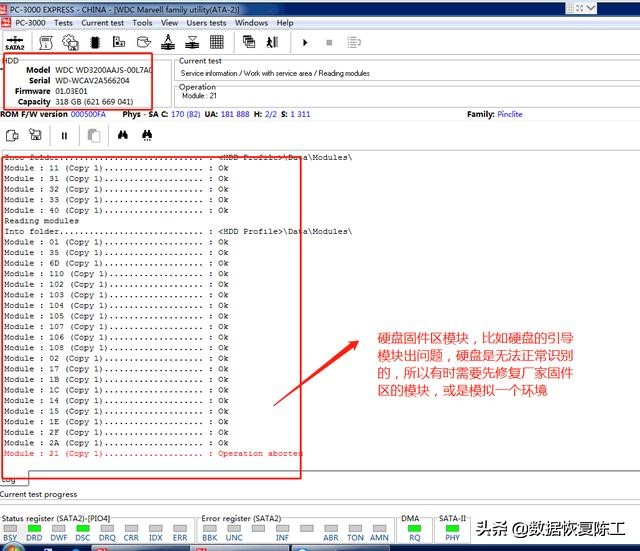Click the ROM chip toolbar icon
Image resolution: width=640 pixels, height=551 pixels.
[95, 42]
